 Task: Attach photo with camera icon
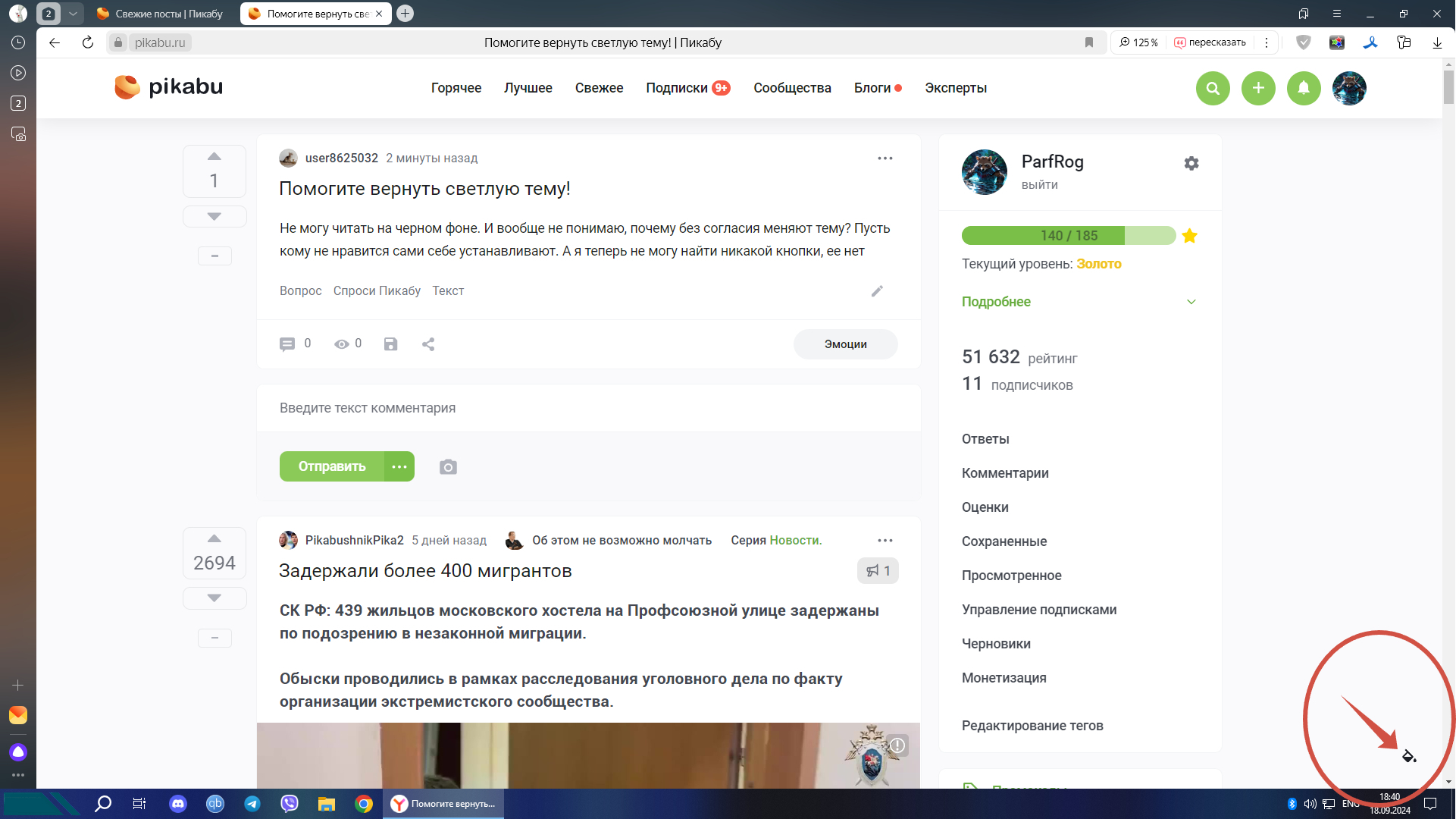click(x=448, y=467)
